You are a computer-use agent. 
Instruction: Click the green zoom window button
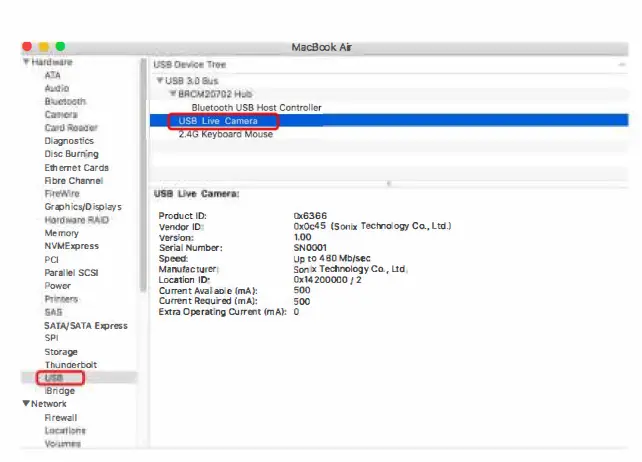[60, 47]
